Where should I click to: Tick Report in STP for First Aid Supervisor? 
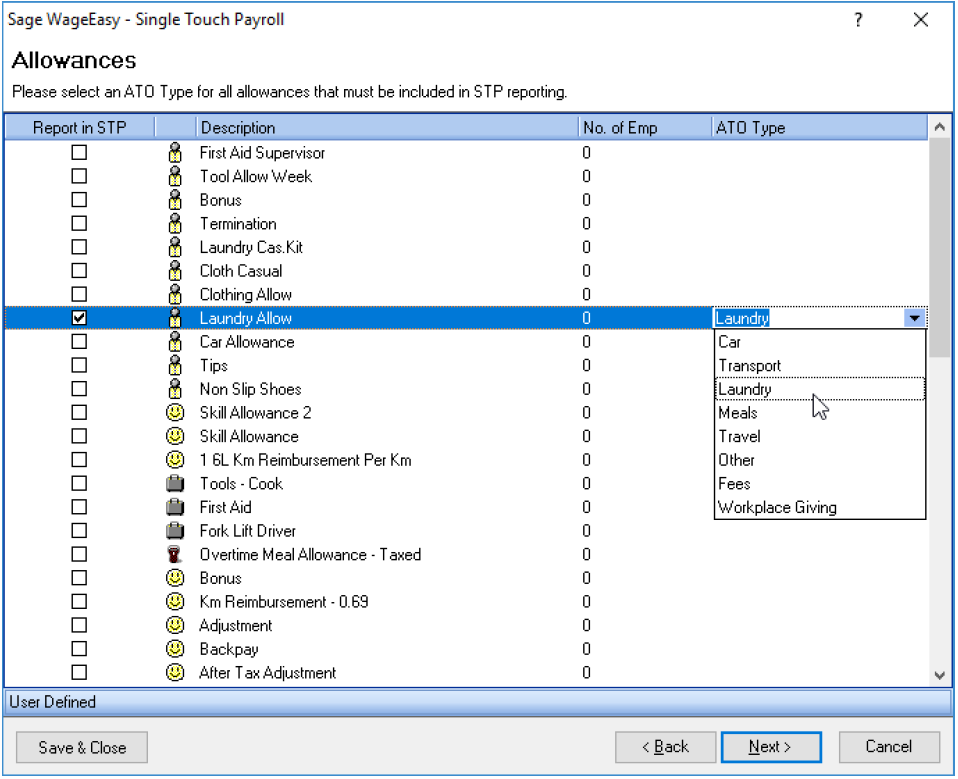79,152
